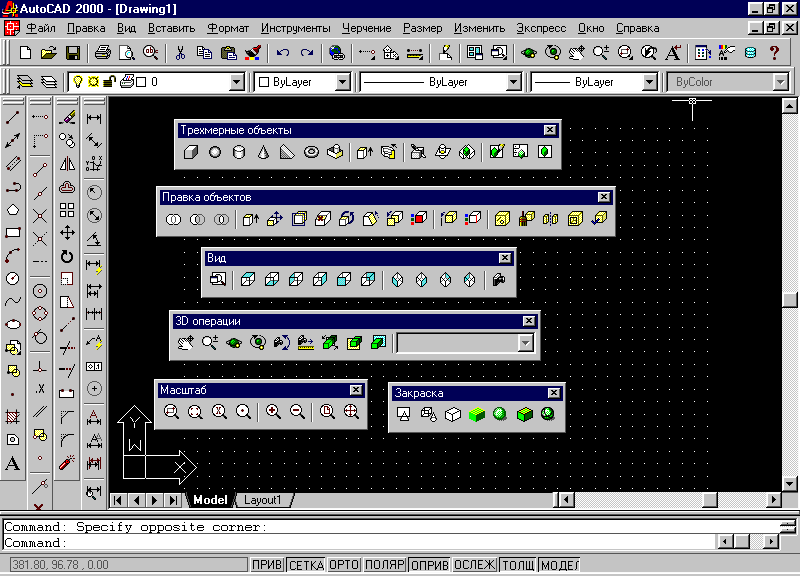
Task: Click in the Command line input
Action: (360, 543)
